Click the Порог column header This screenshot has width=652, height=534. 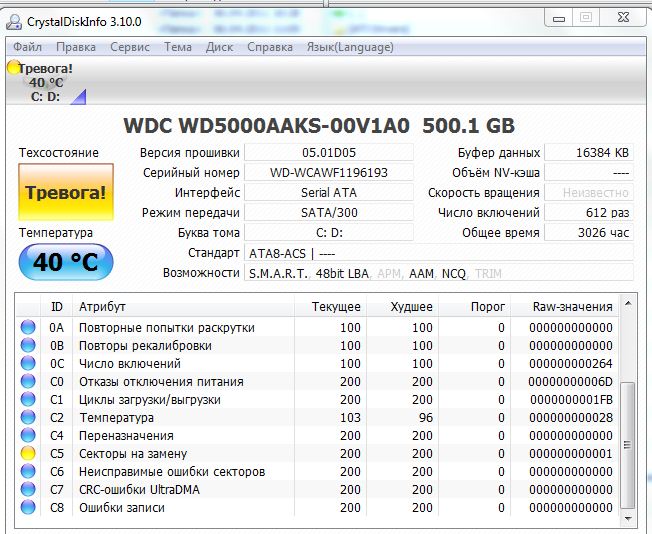pos(474,307)
